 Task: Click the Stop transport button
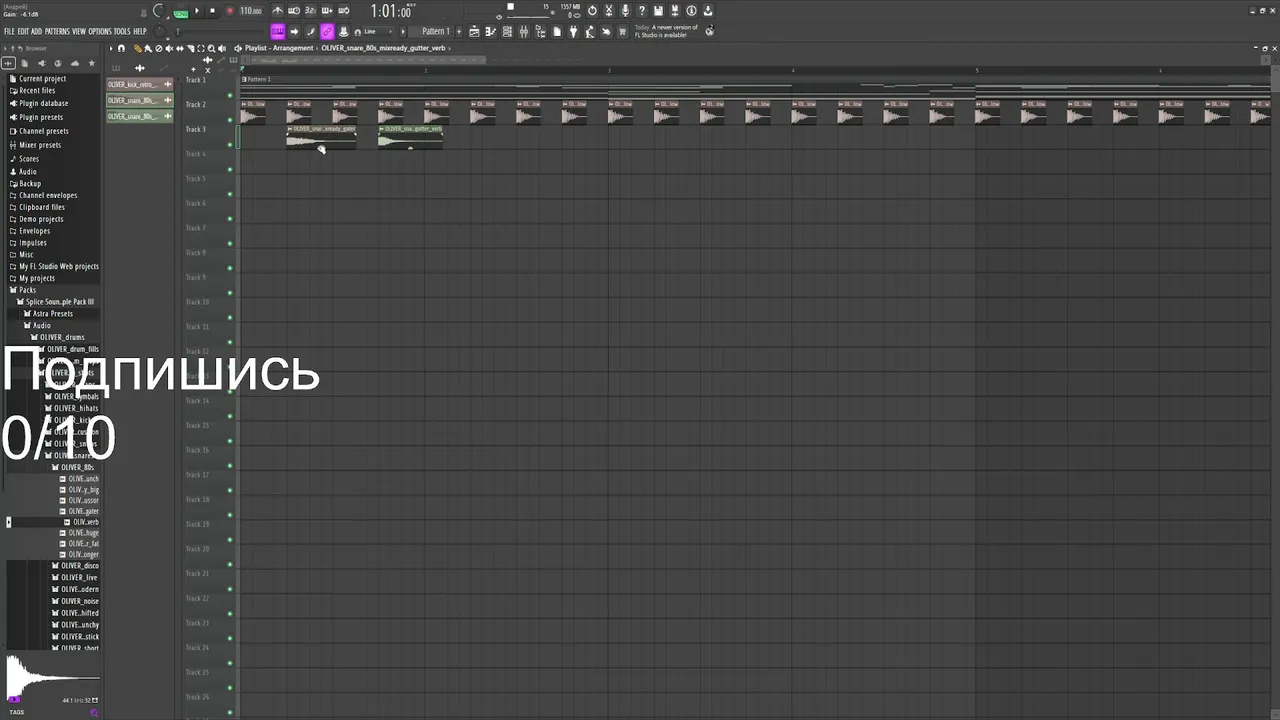pos(212,11)
